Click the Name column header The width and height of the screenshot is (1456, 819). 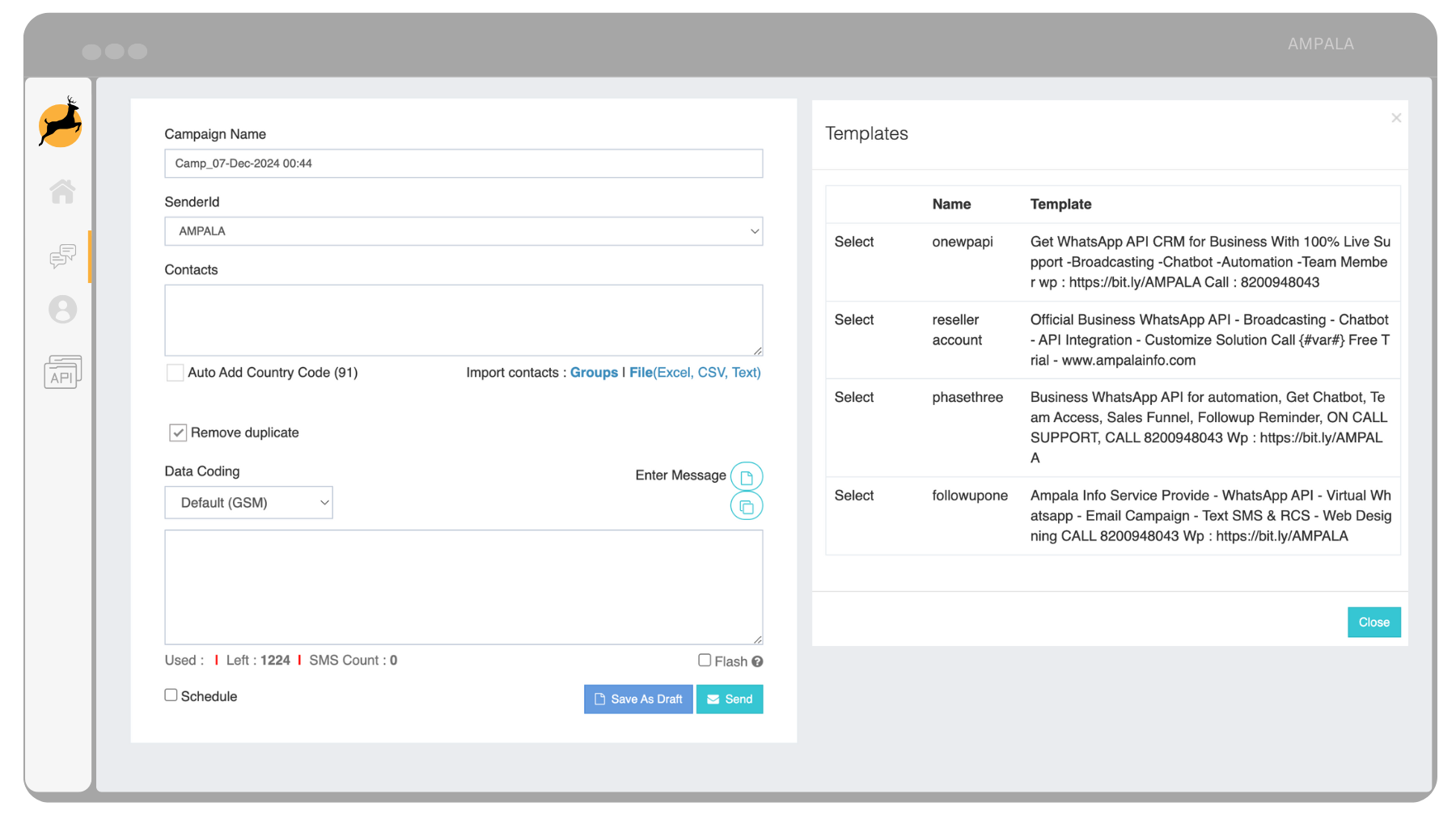coord(951,205)
